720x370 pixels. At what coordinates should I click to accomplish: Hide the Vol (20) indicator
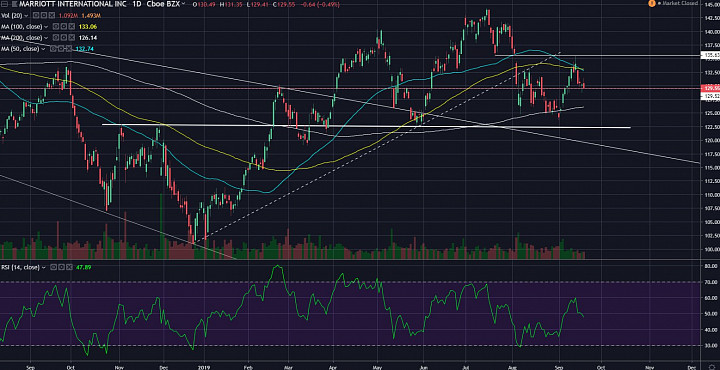pos(35,15)
